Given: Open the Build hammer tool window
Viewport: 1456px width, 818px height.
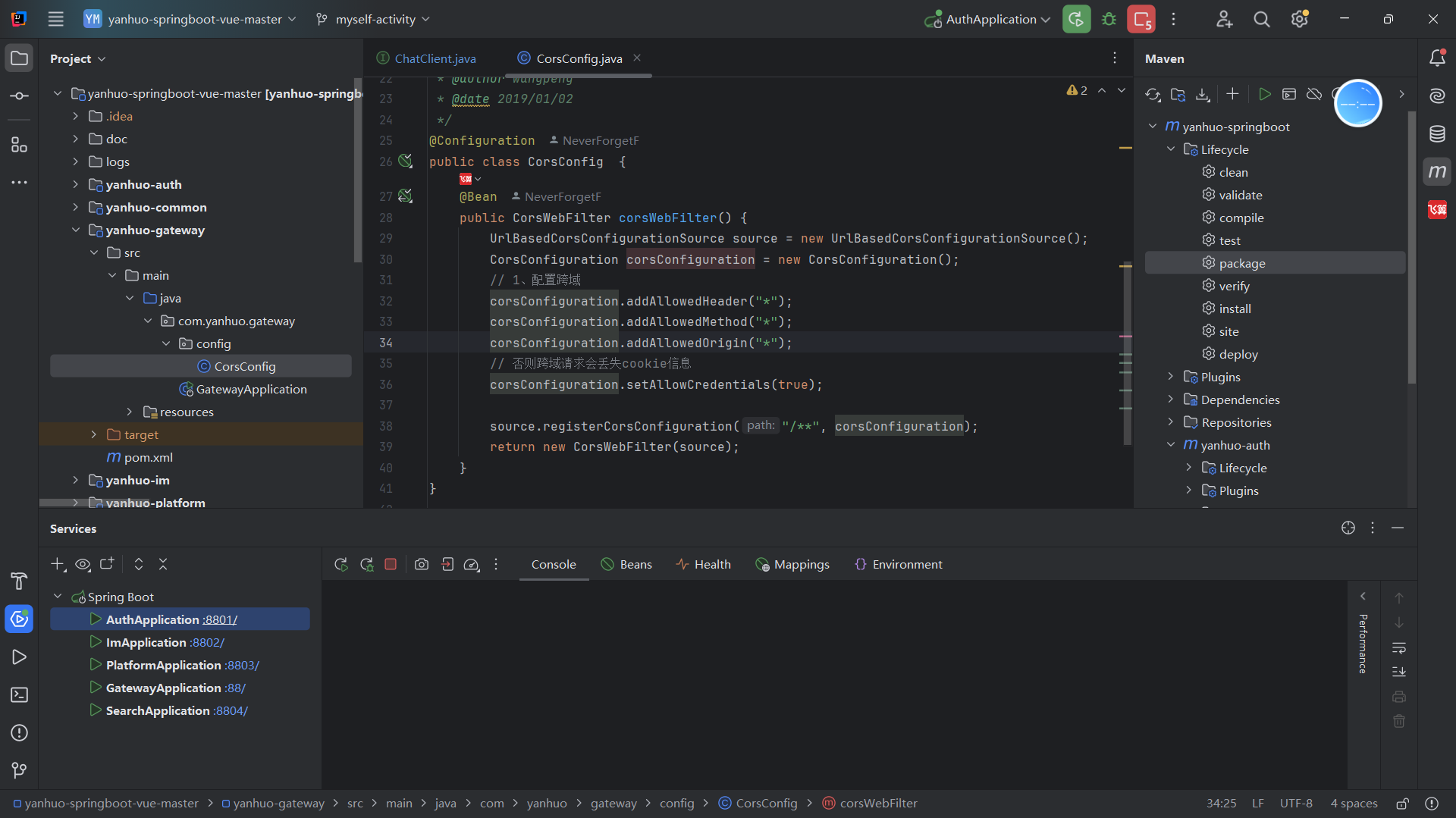Looking at the screenshot, I should click(19, 581).
